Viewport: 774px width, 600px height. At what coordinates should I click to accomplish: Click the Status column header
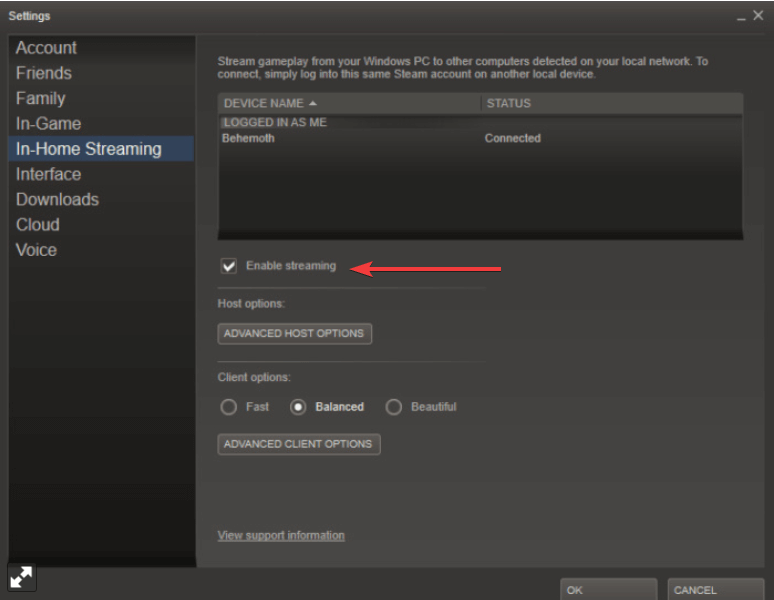612,103
